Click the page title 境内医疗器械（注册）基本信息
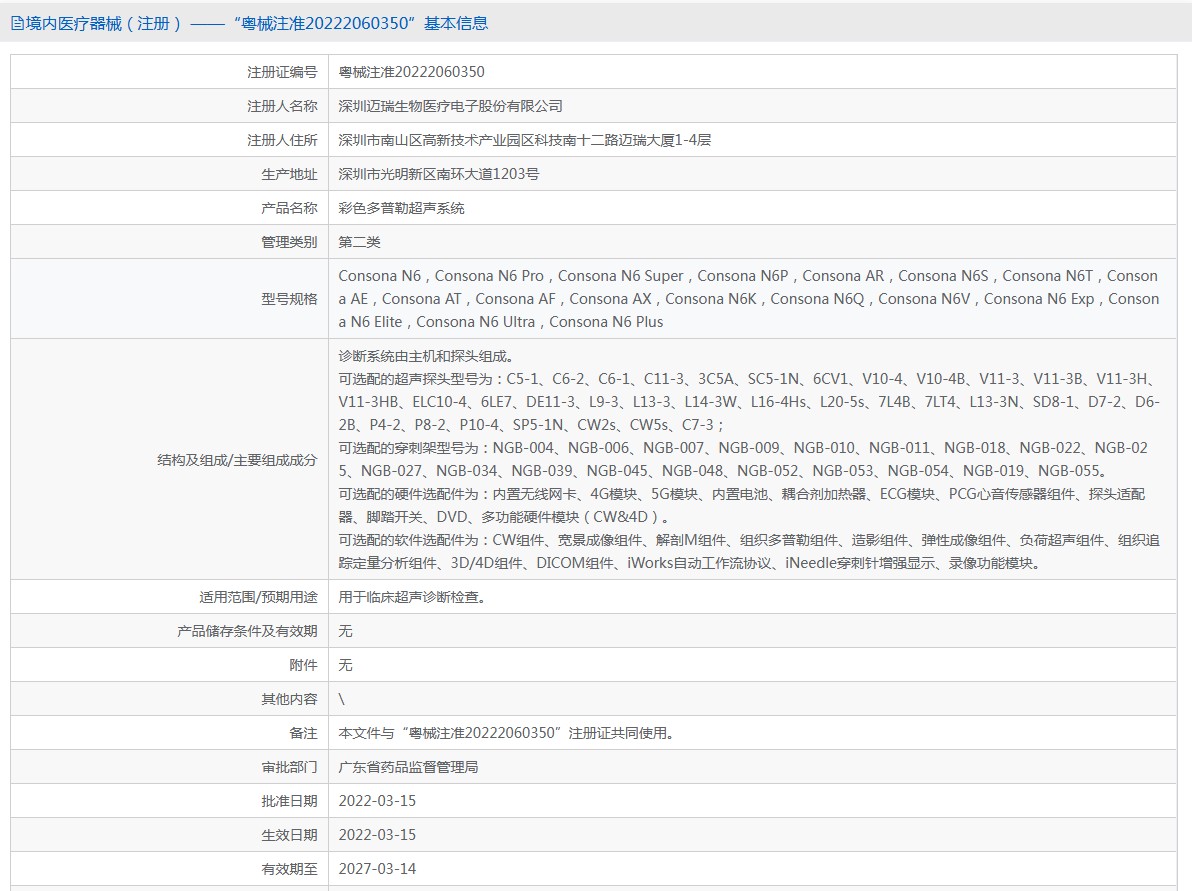The image size is (1192, 891). (x=256, y=24)
